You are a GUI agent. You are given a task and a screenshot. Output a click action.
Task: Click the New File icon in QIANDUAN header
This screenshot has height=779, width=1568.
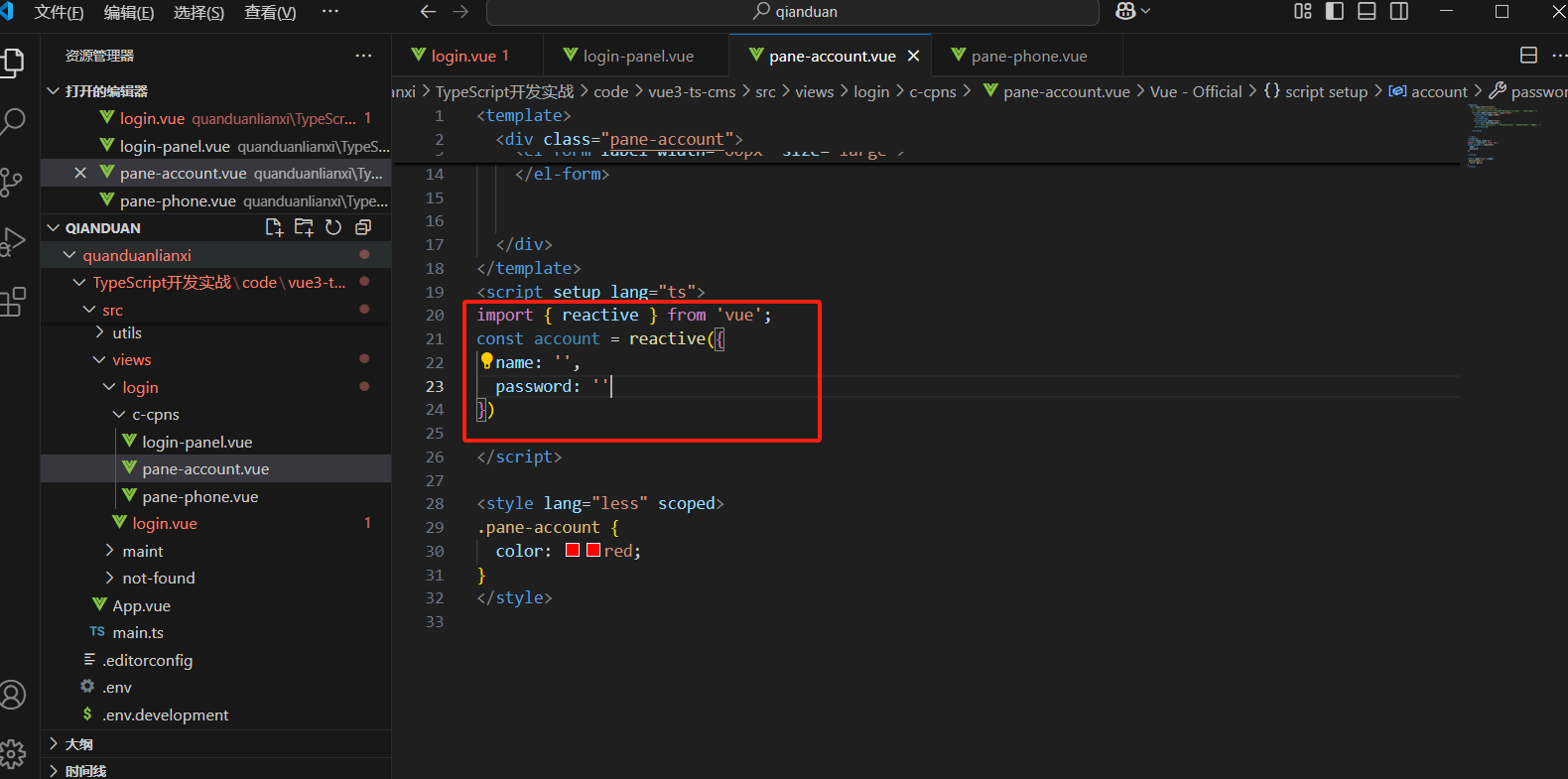[274, 227]
